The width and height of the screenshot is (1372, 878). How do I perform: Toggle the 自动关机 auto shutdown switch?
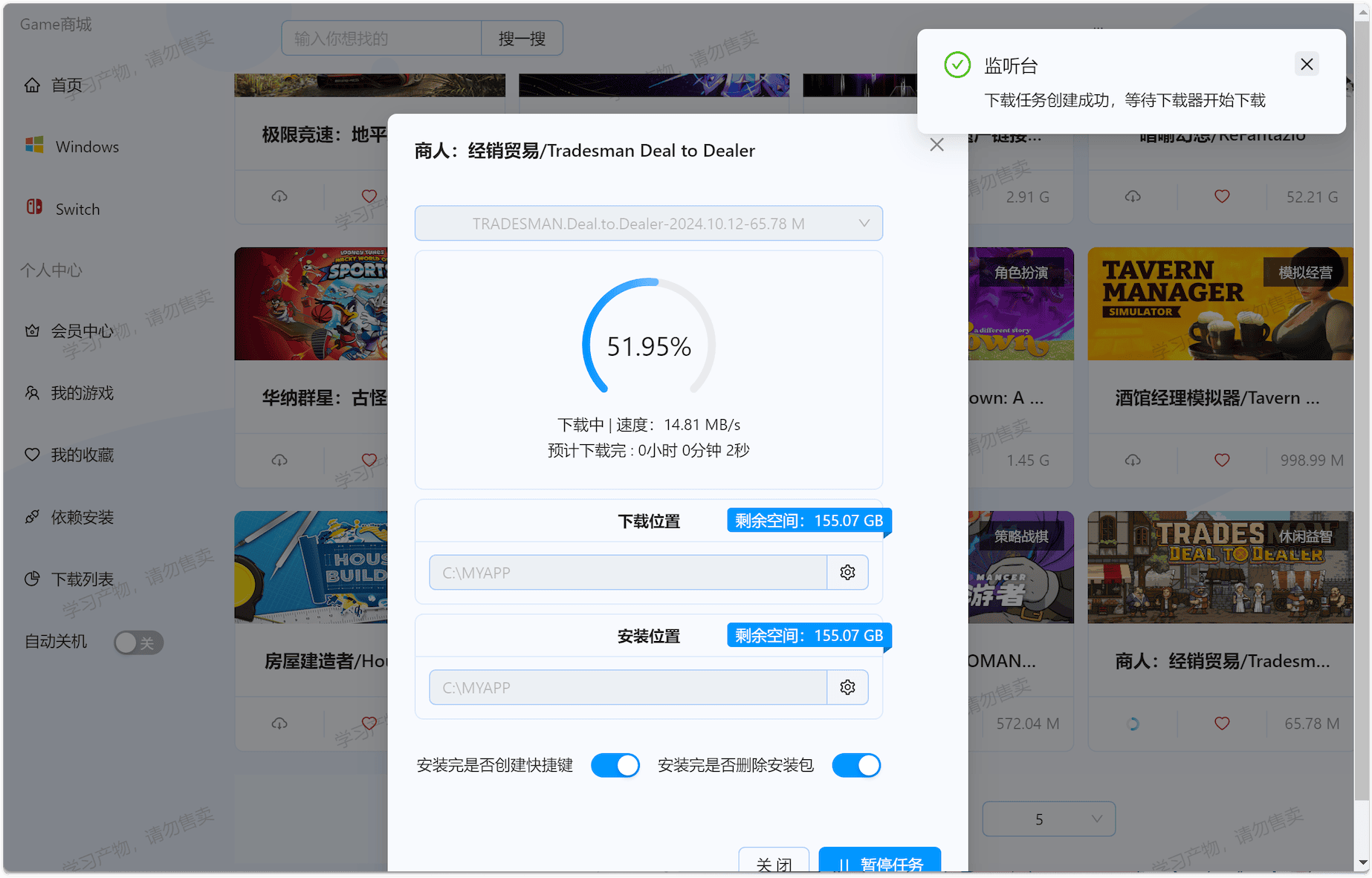[138, 643]
